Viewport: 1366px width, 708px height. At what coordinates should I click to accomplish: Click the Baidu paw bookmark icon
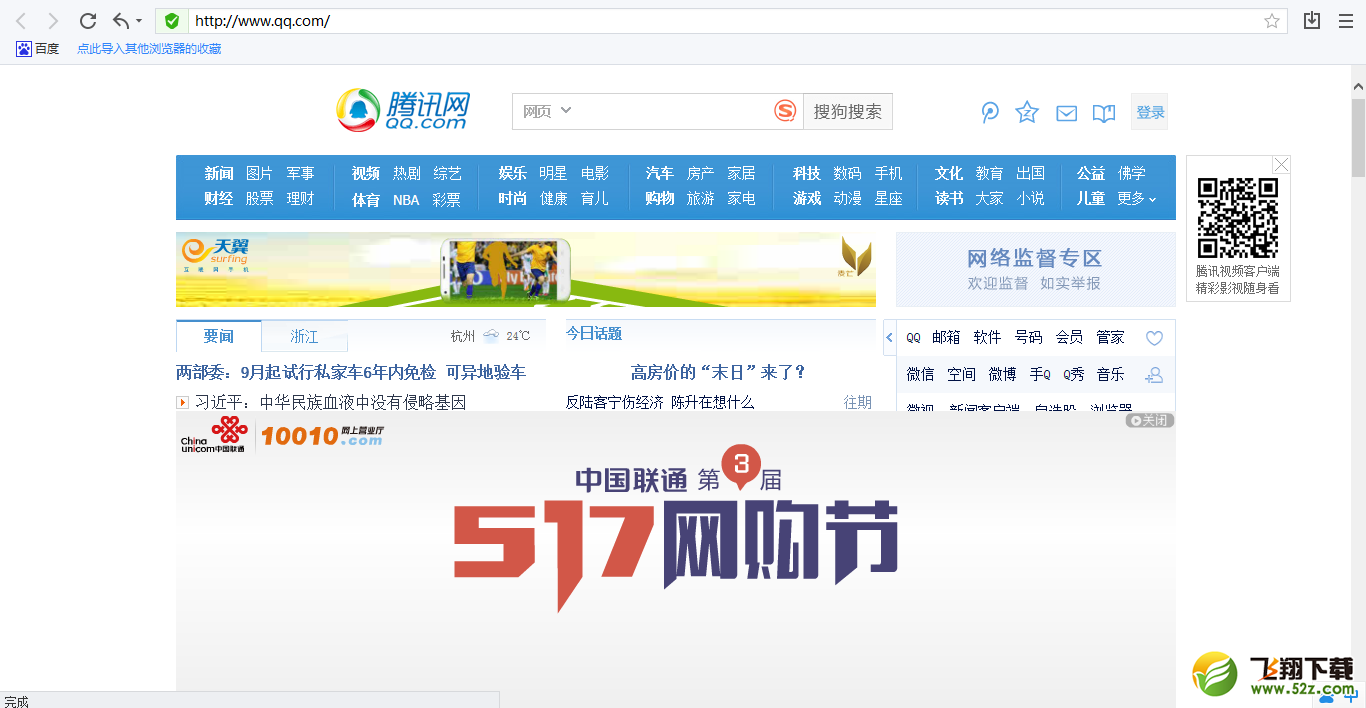point(24,48)
